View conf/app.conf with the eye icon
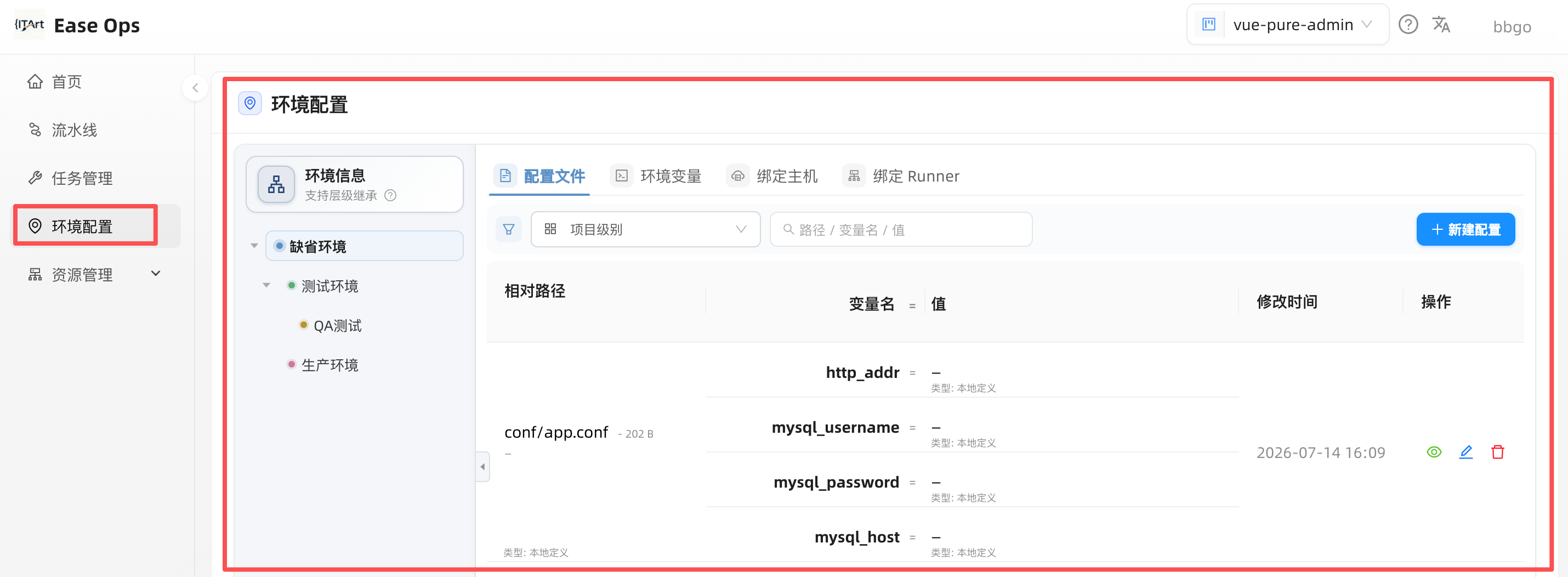Image resolution: width=1568 pixels, height=577 pixels. click(x=1434, y=451)
